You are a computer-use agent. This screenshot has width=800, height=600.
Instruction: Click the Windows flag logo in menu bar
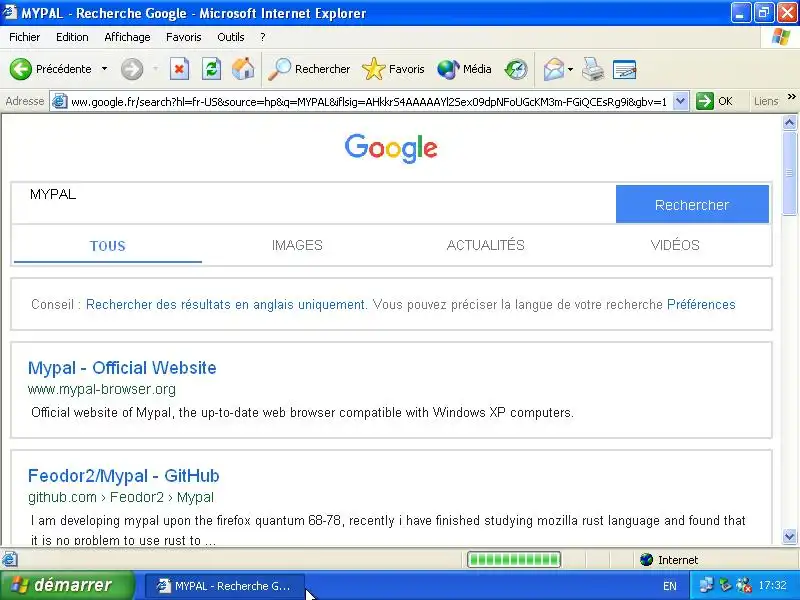780,37
